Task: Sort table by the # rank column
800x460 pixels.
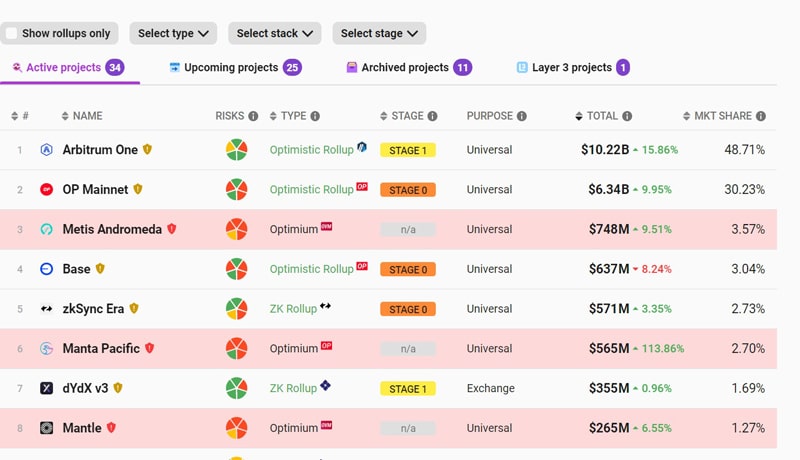Action: (x=19, y=116)
